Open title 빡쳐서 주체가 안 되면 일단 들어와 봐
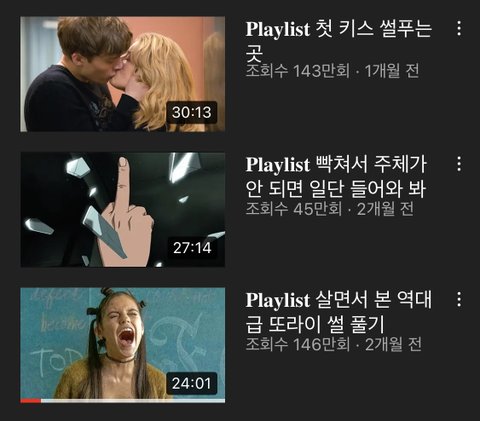This screenshot has height=421, width=480. click(336, 176)
